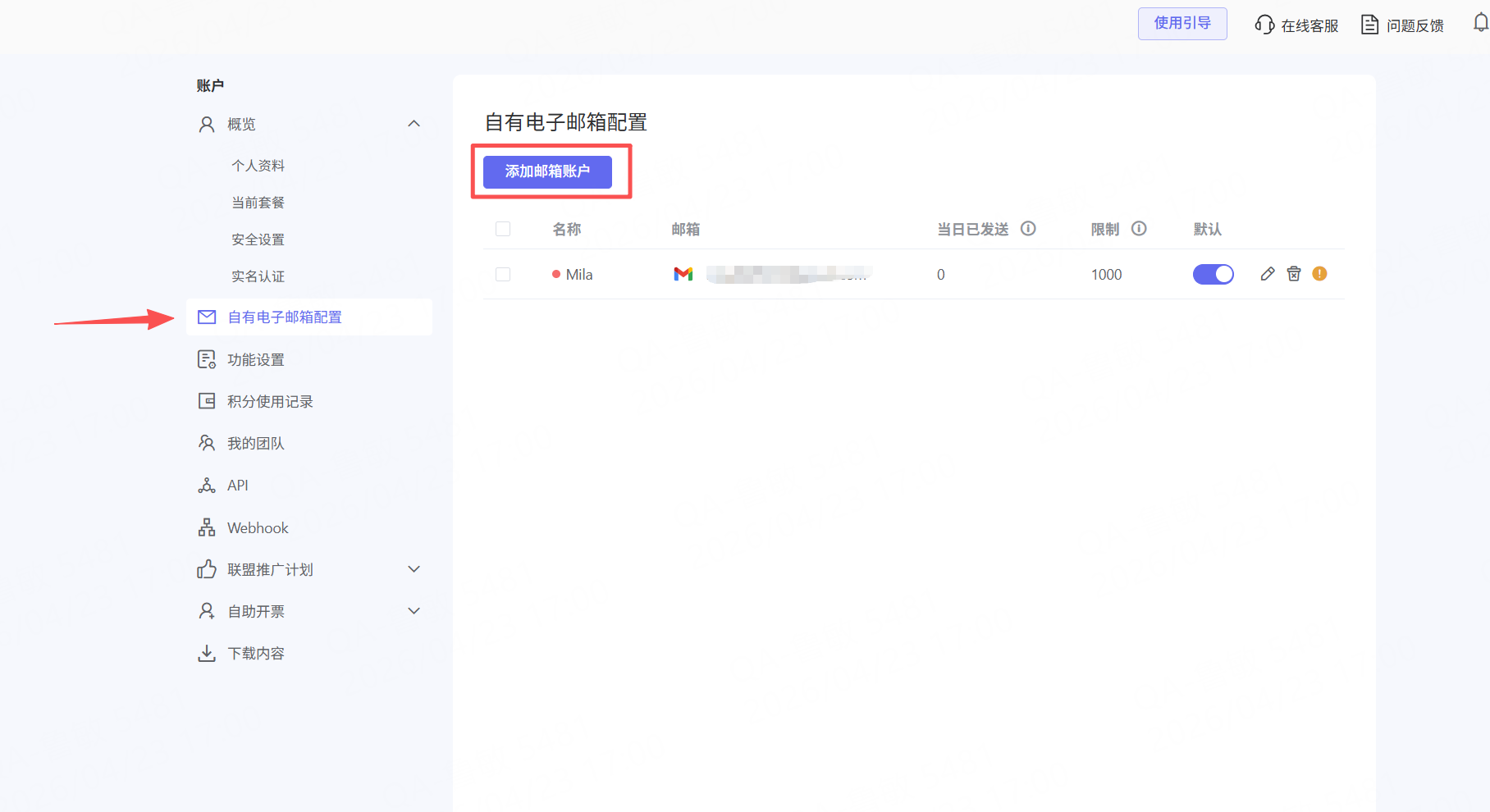1490x812 pixels.
Task: Tick the checkbox for the Mila row
Action: [503, 274]
